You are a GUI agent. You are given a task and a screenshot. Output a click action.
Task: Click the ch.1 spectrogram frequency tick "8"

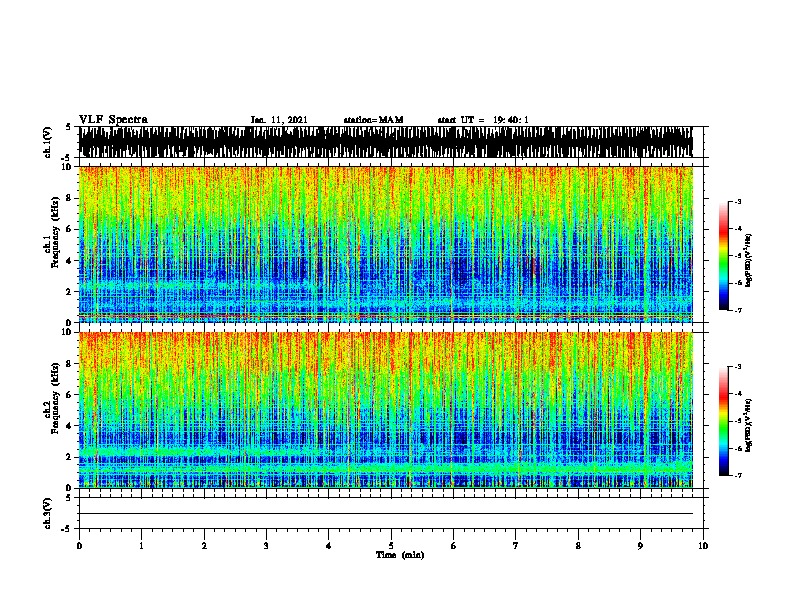pos(69,198)
